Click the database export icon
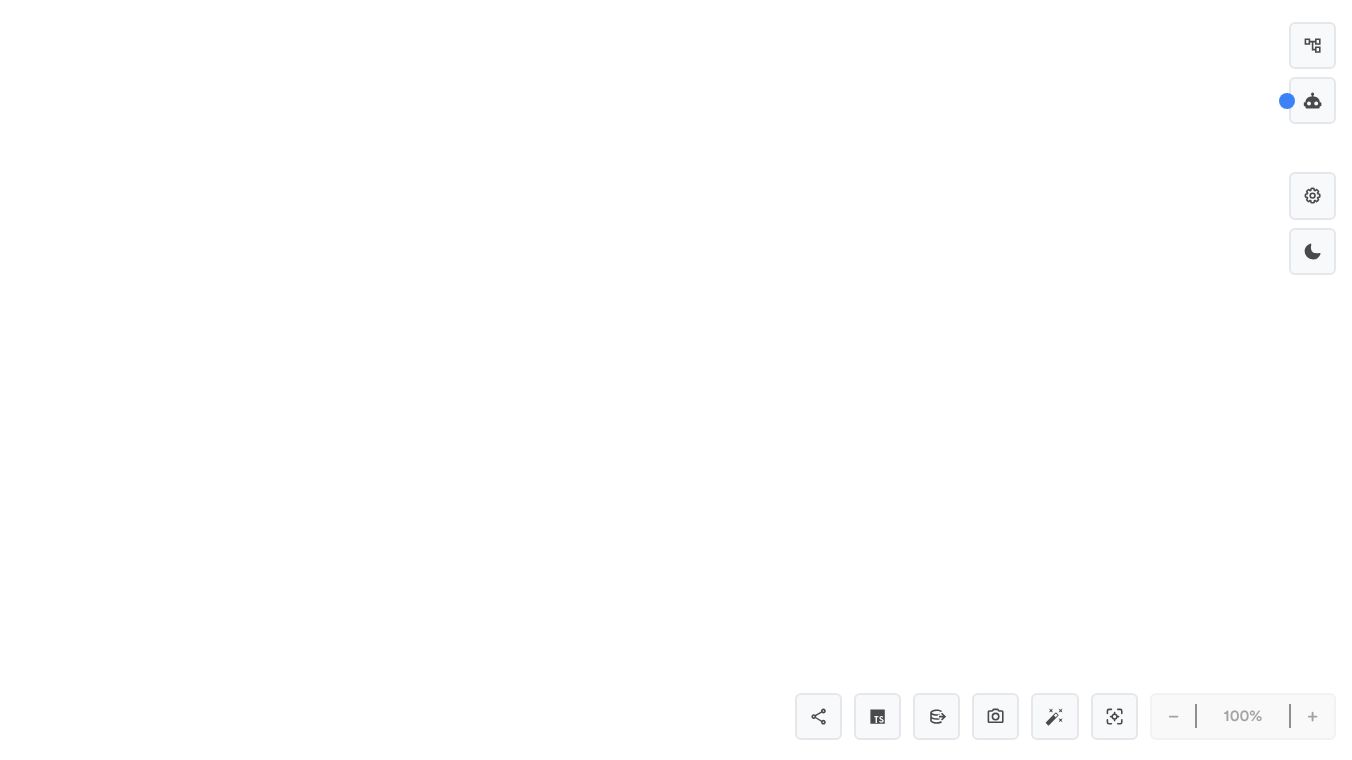 point(936,716)
